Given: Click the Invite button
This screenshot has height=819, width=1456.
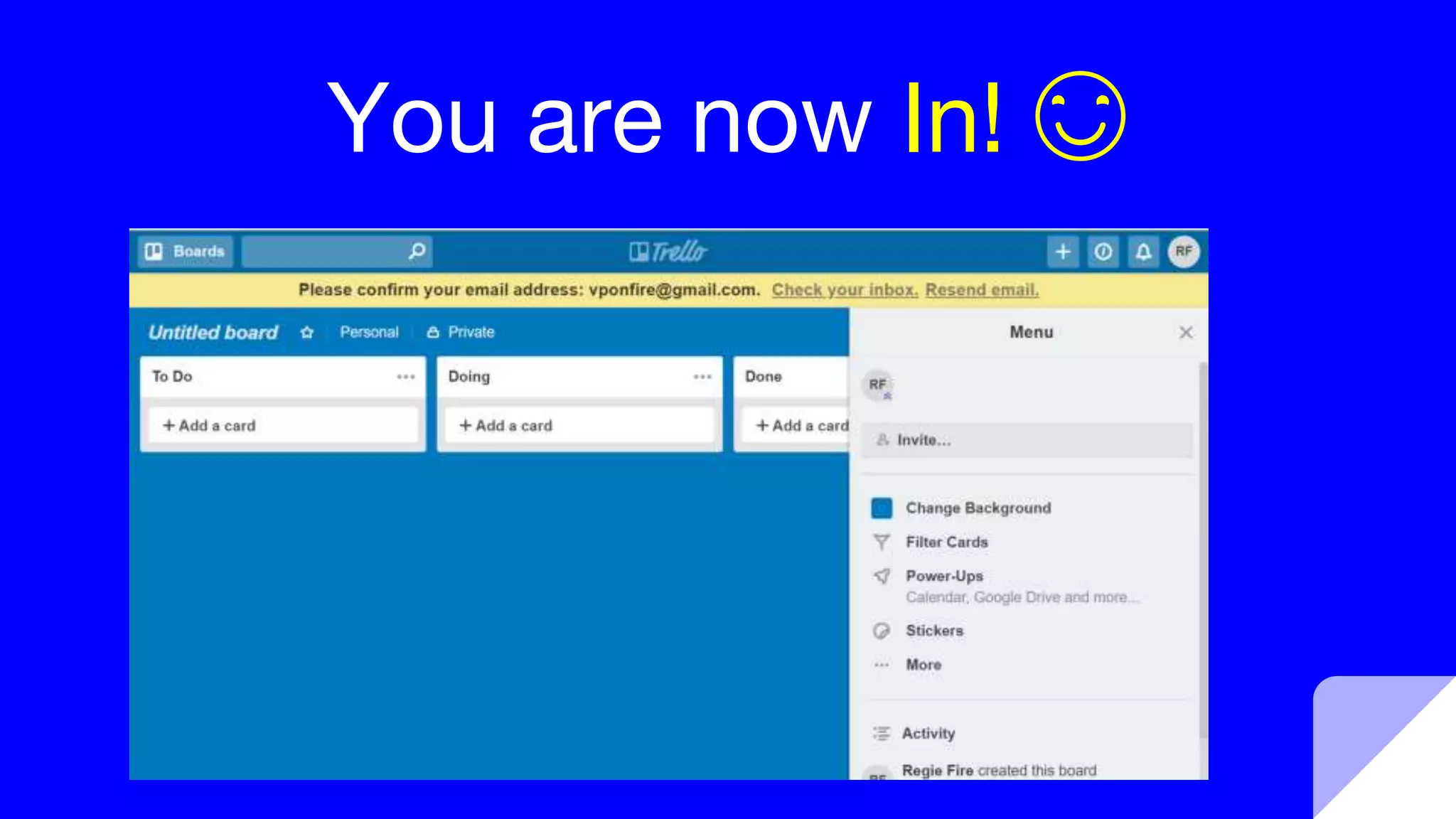Looking at the screenshot, I should [x=1027, y=440].
